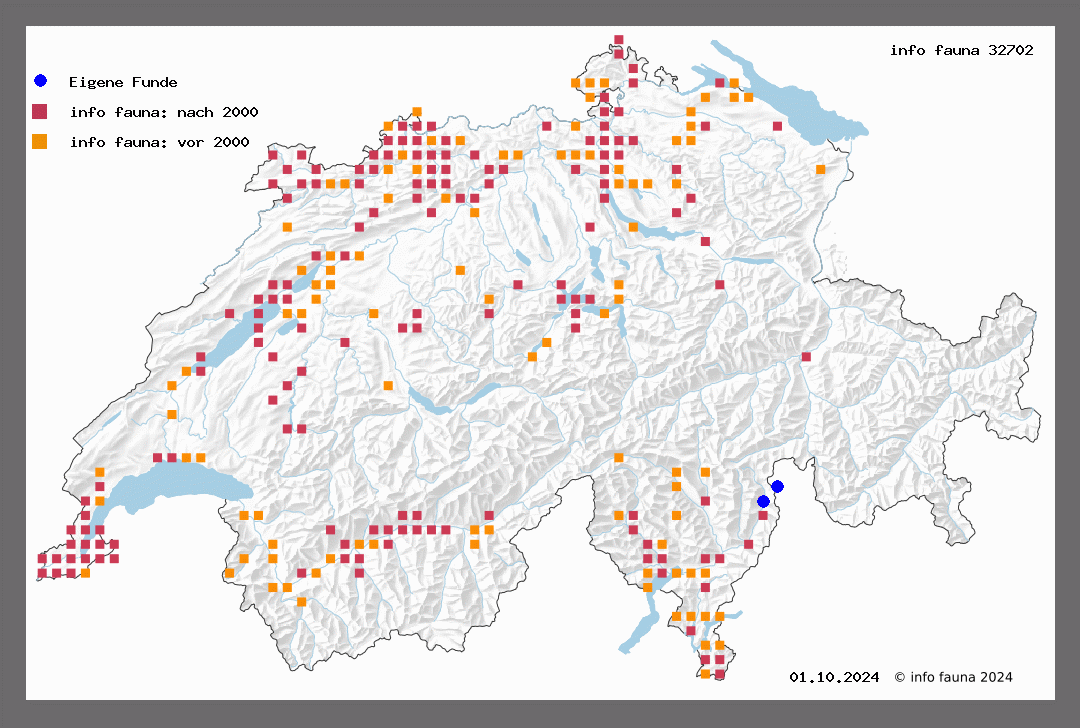1080x728 pixels.
Task: Click the '© info fauna 2024' copyright text
Action: pyautogui.click(x=953, y=677)
